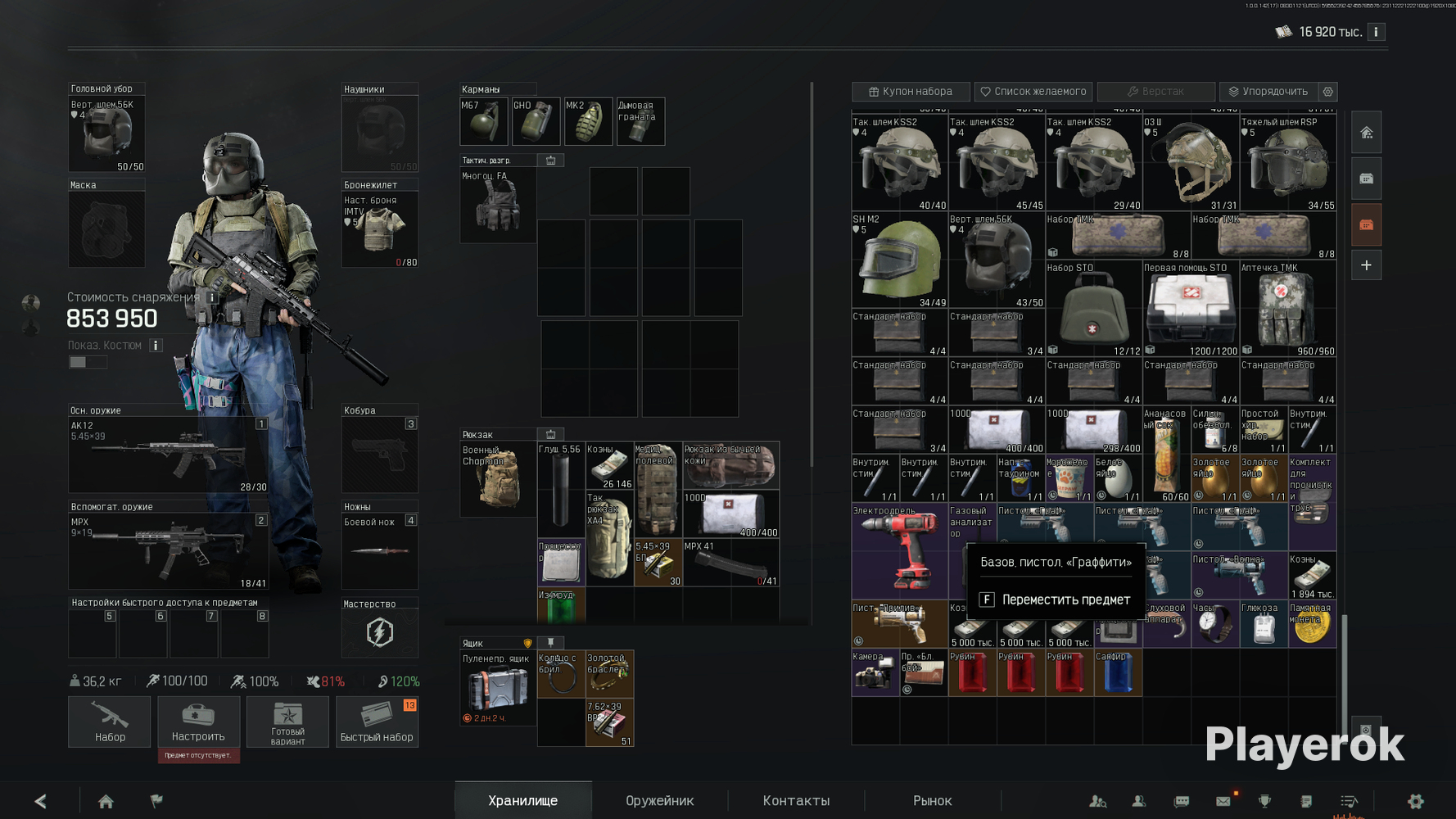Select the Тяжелый шлем RSP in stash
The image size is (1456, 819).
(1288, 163)
